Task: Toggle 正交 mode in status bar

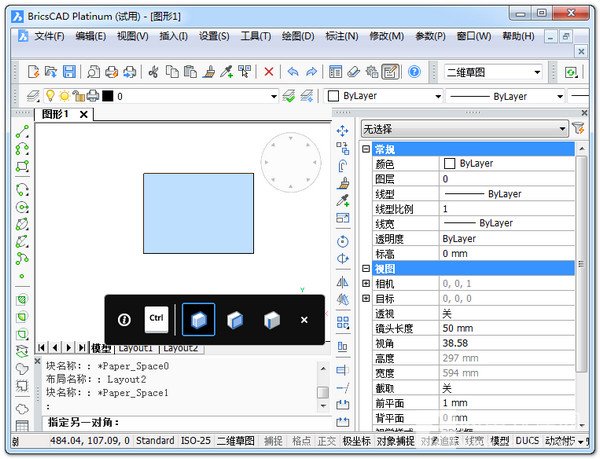Action: (x=326, y=441)
